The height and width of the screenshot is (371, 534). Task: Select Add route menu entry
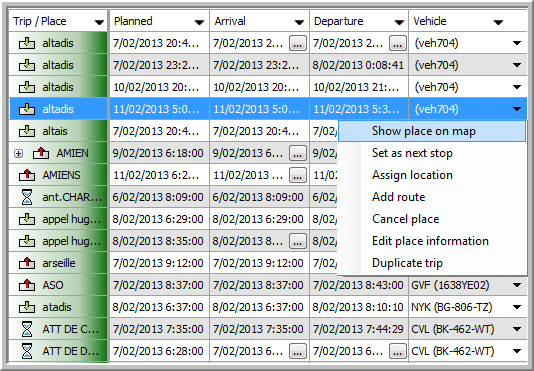pos(432,197)
